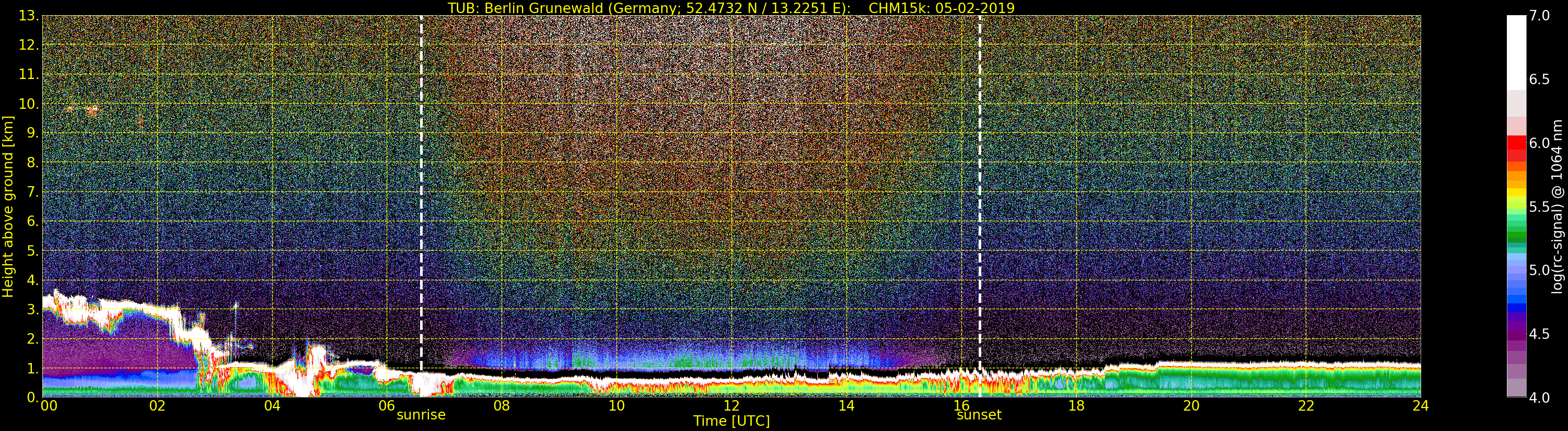Image resolution: width=1568 pixels, height=431 pixels.
Task: Click the time-axis tick label '00'
Action: pyautogui.click(x=49, y=405)
